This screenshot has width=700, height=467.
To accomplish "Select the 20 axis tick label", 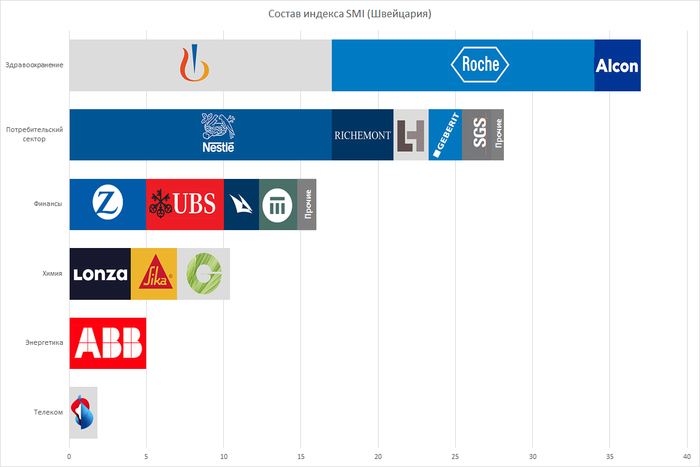I will coord(378,456).
